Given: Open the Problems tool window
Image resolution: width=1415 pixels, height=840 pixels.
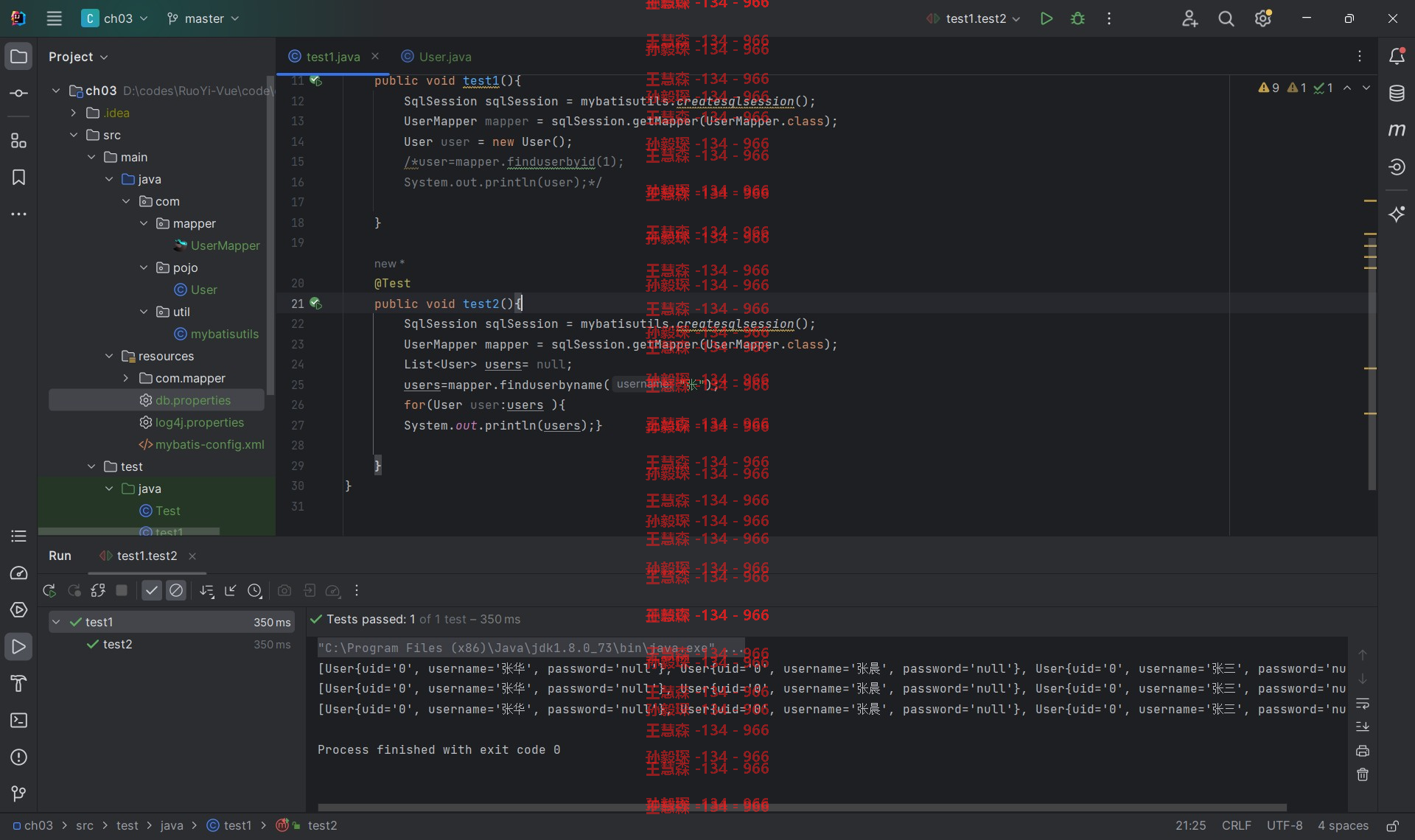Looking at the screenshot, I should (19, 757).
